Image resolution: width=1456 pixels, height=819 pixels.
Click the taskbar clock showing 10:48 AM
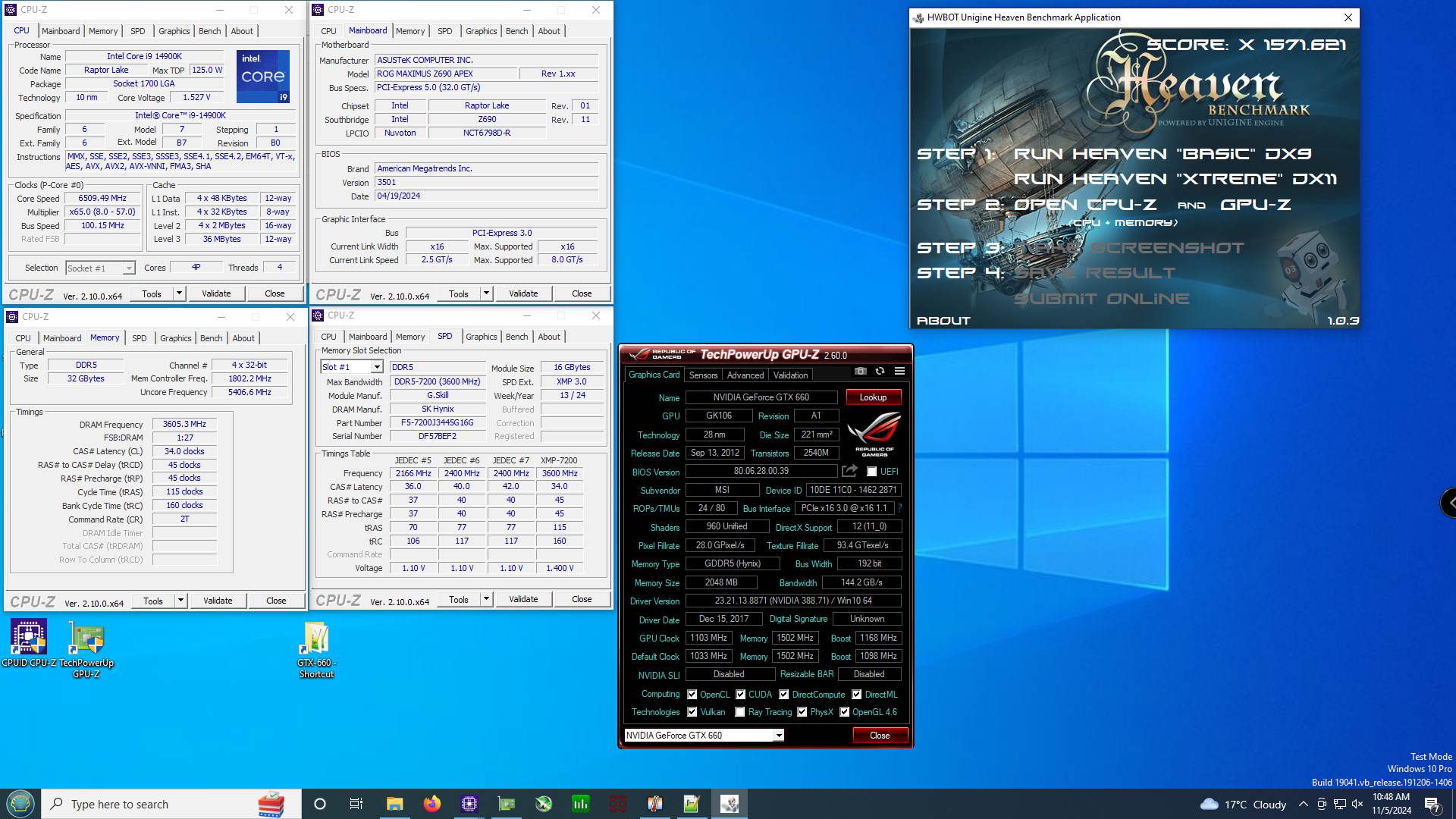(1391, 804)
